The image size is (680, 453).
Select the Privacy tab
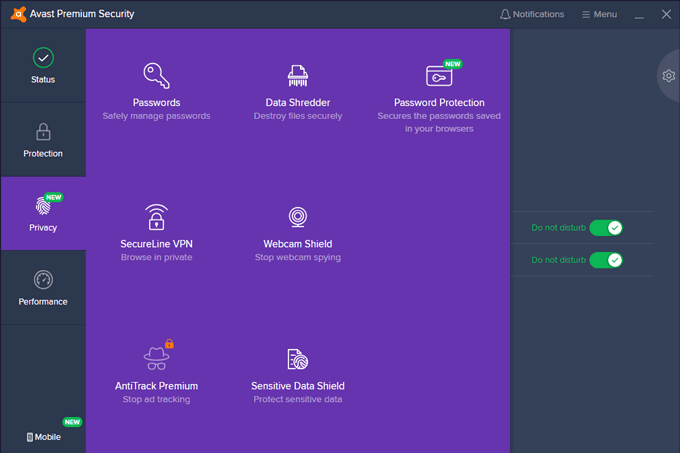tap(43, 214)
